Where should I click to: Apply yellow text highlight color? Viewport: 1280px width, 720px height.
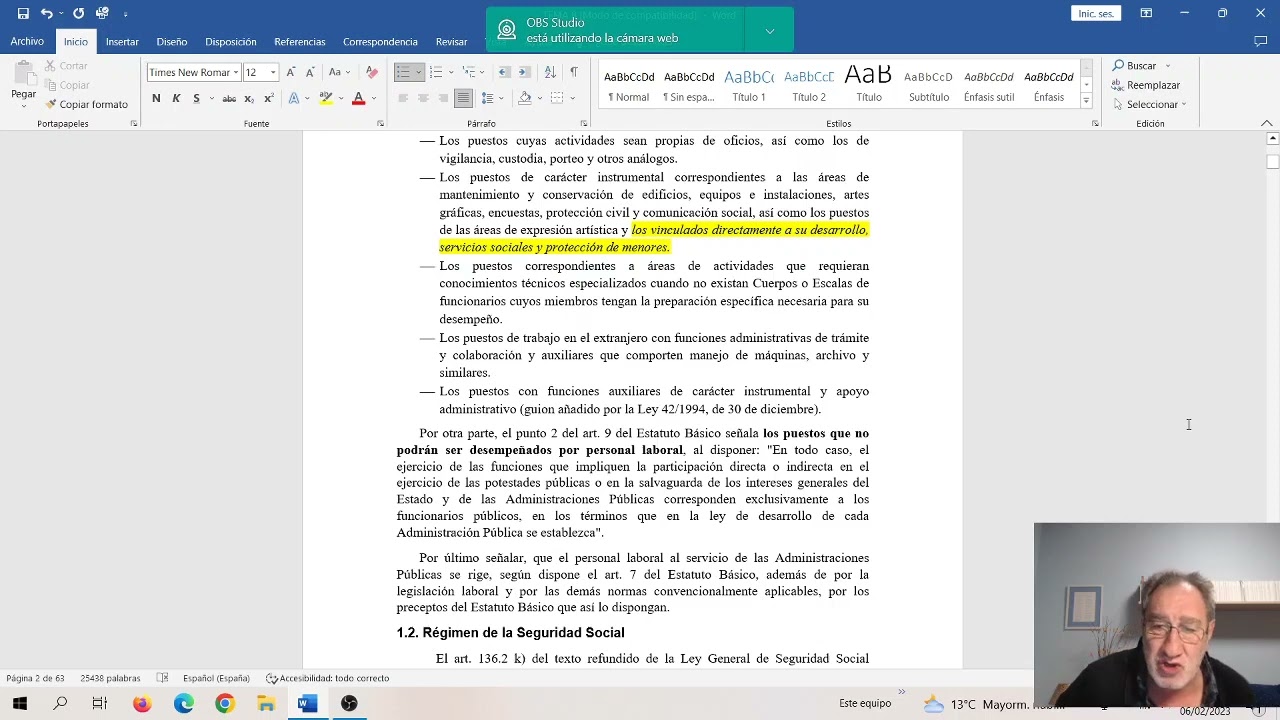tap(325, 98)
